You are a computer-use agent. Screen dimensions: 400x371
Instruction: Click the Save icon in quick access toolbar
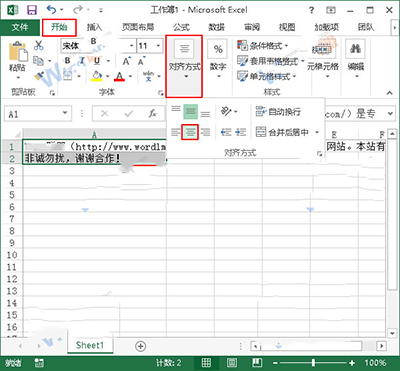click(32, 10)
